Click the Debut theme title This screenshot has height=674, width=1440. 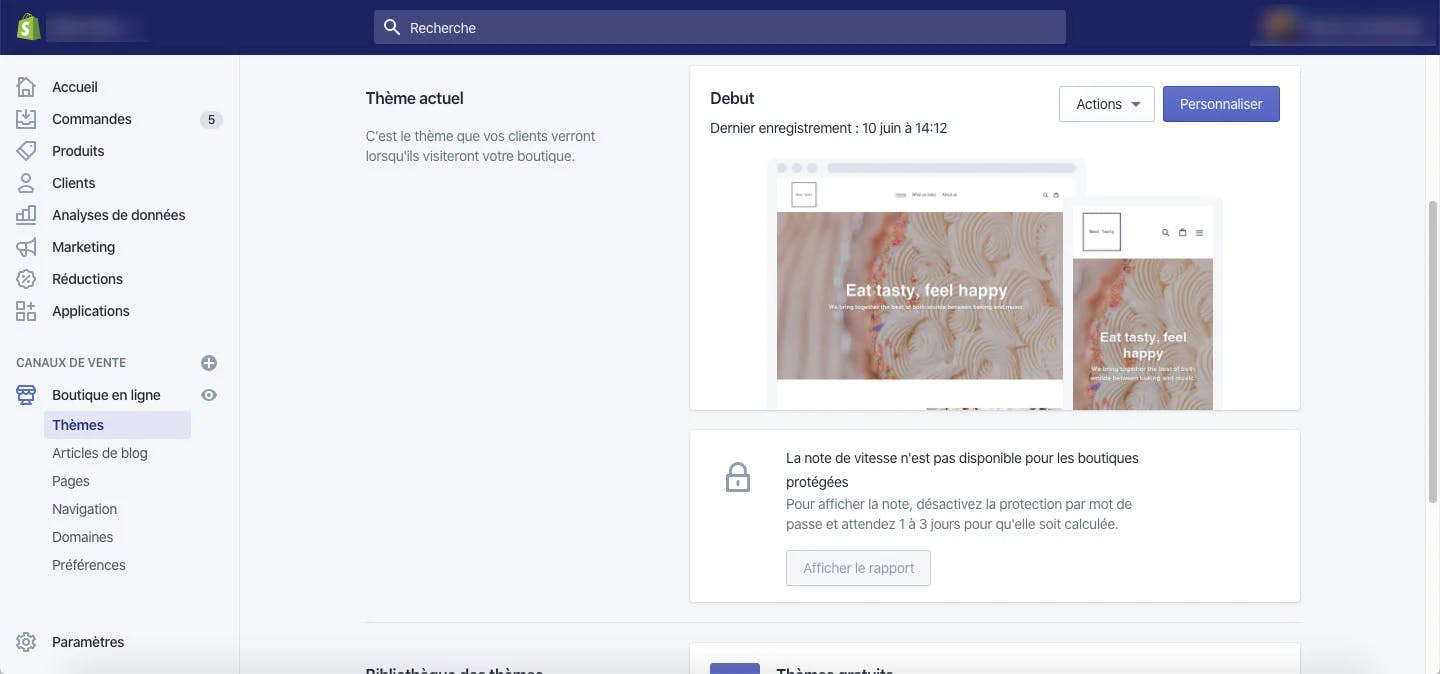[x=732, y=98]
